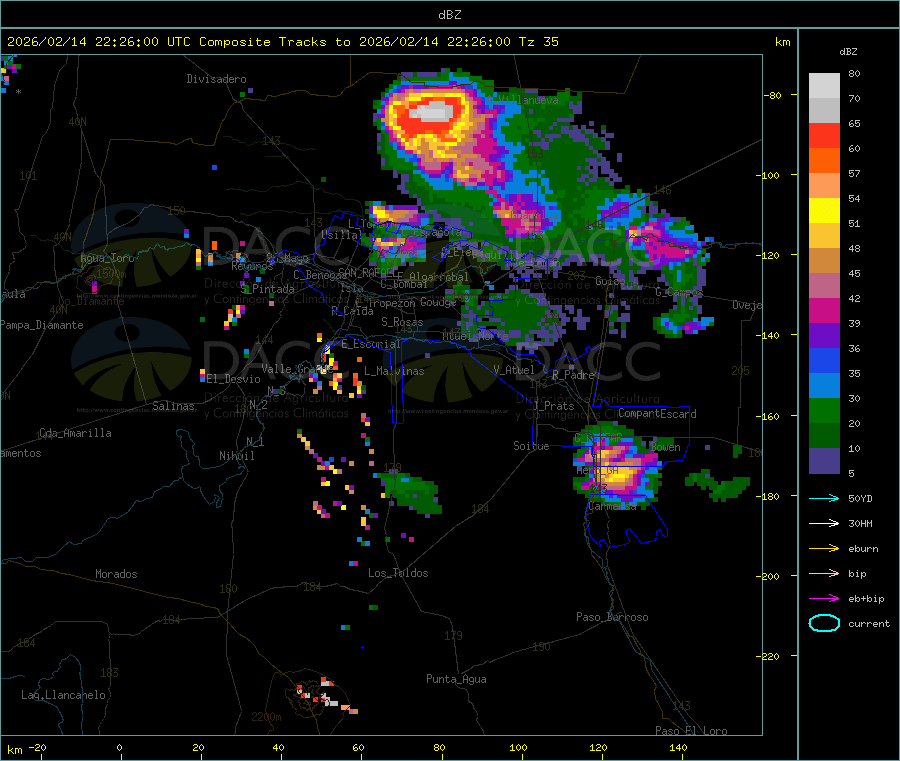
Task: Click the L_Malvinas place label
Action: 394,371
